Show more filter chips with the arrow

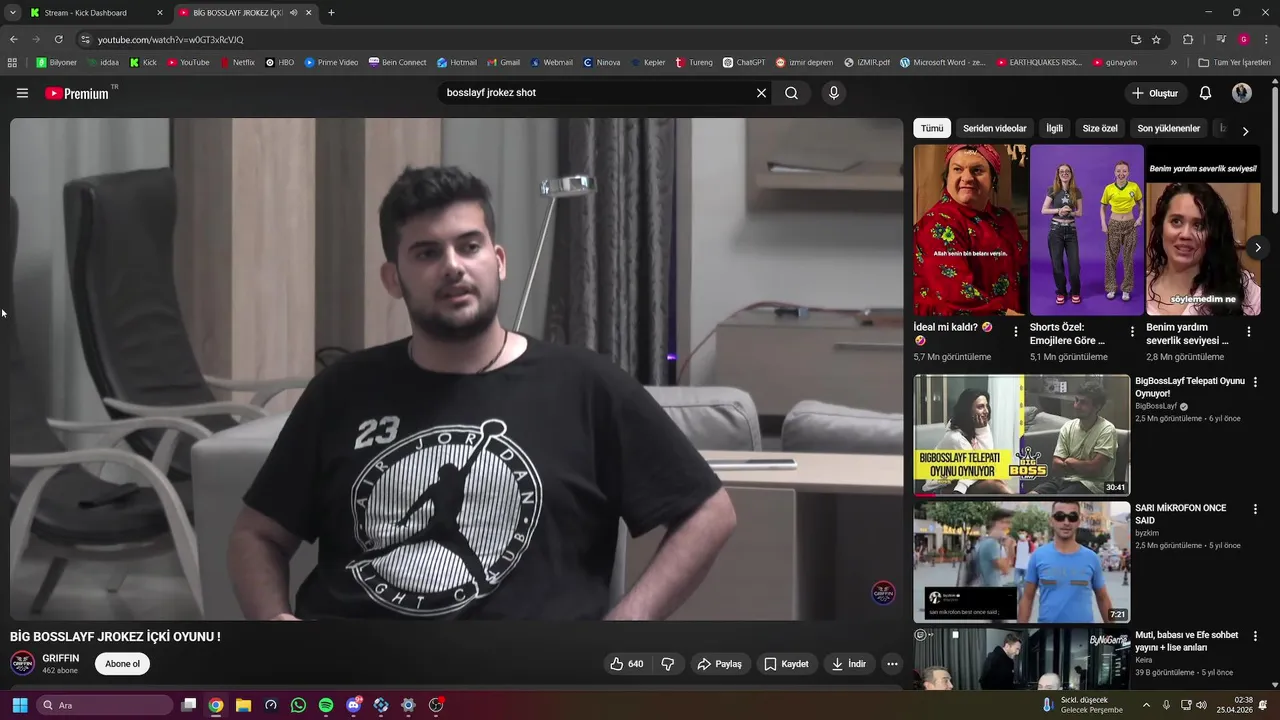tap(1245, 131)
